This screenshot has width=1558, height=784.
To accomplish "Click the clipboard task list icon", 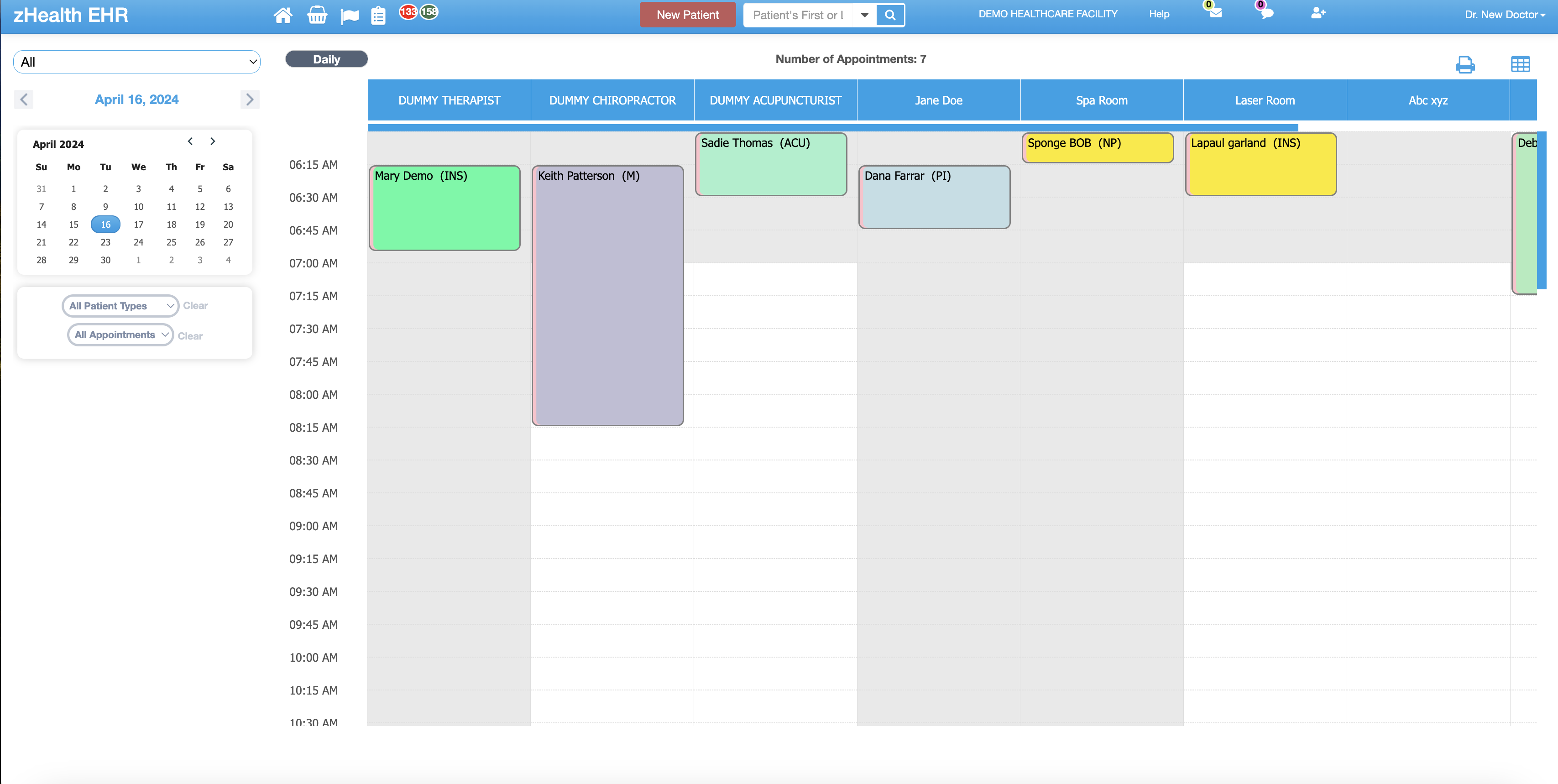I will tap(379, 15).
